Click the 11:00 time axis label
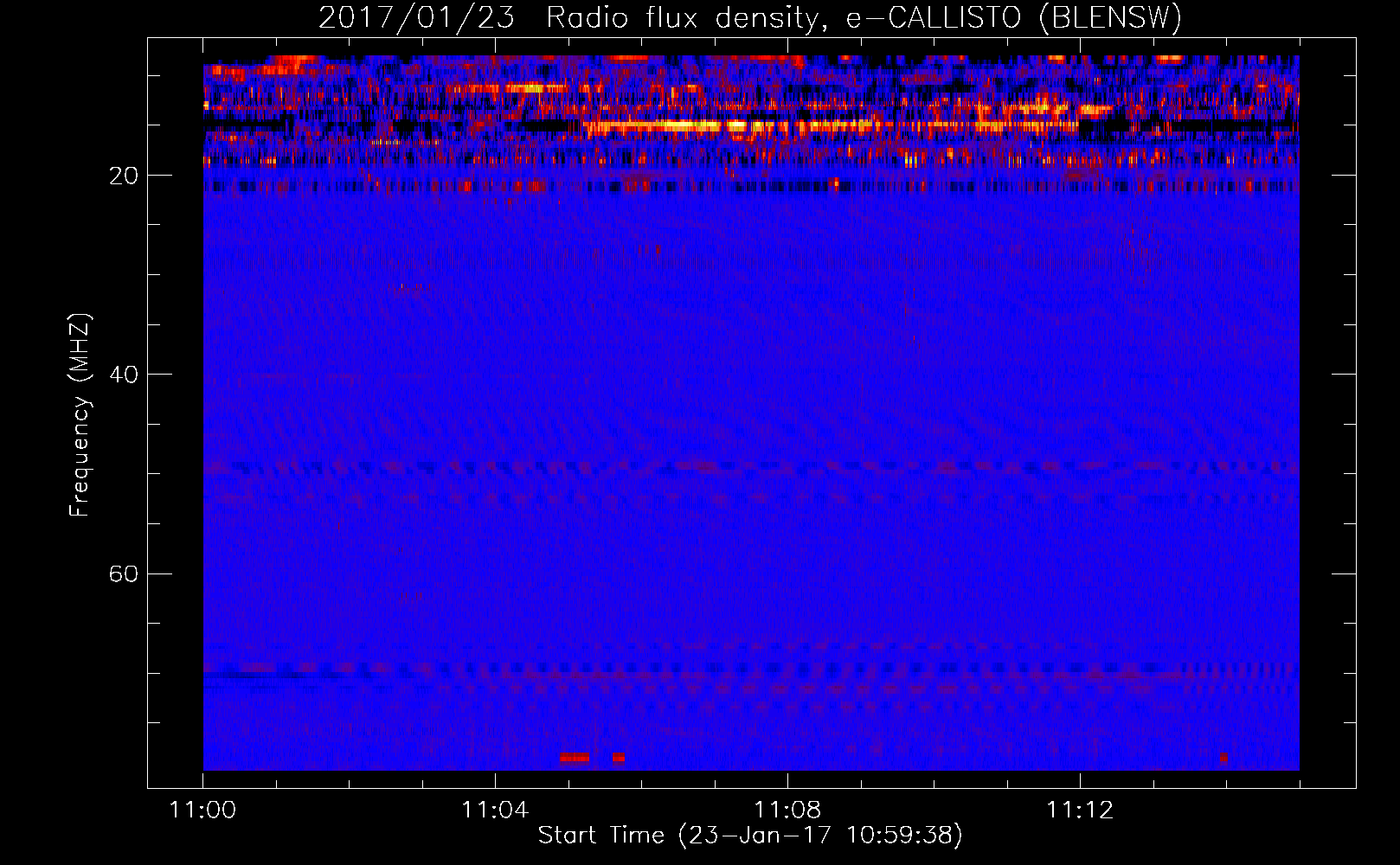Screen dimensions: 1400x865 coord(202,810)
